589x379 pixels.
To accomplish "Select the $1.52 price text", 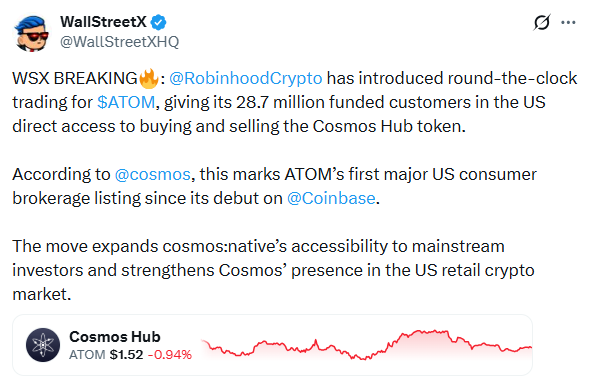I will 126,355.
